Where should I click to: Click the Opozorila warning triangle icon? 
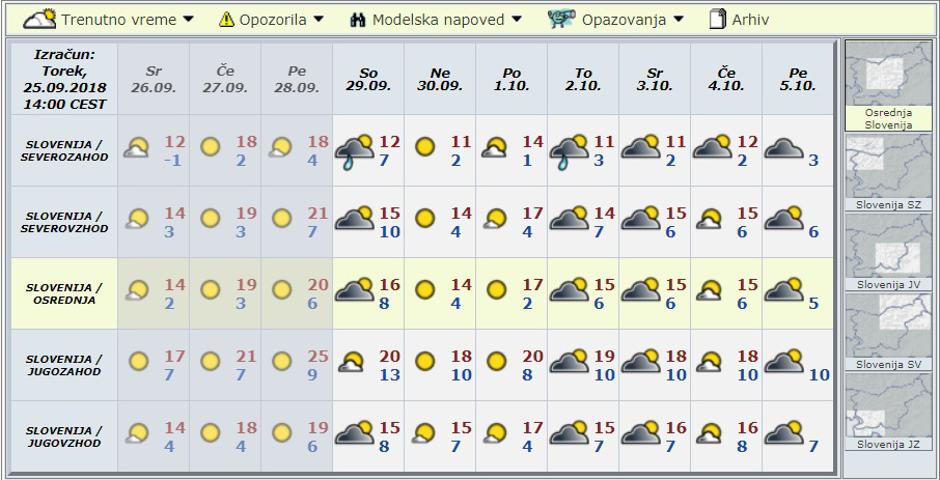[x=227, y=19]
